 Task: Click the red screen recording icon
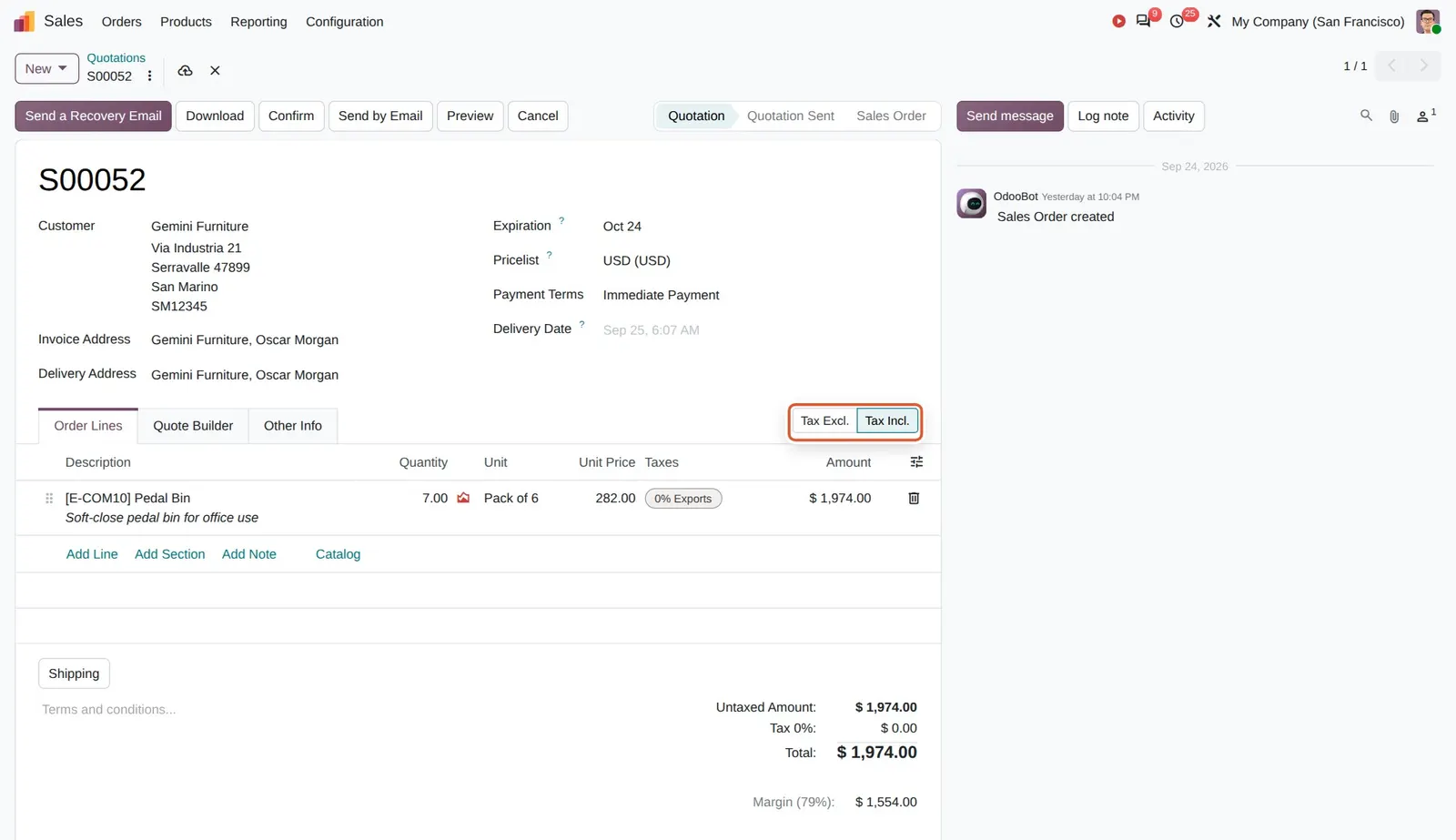point(1118,21)
